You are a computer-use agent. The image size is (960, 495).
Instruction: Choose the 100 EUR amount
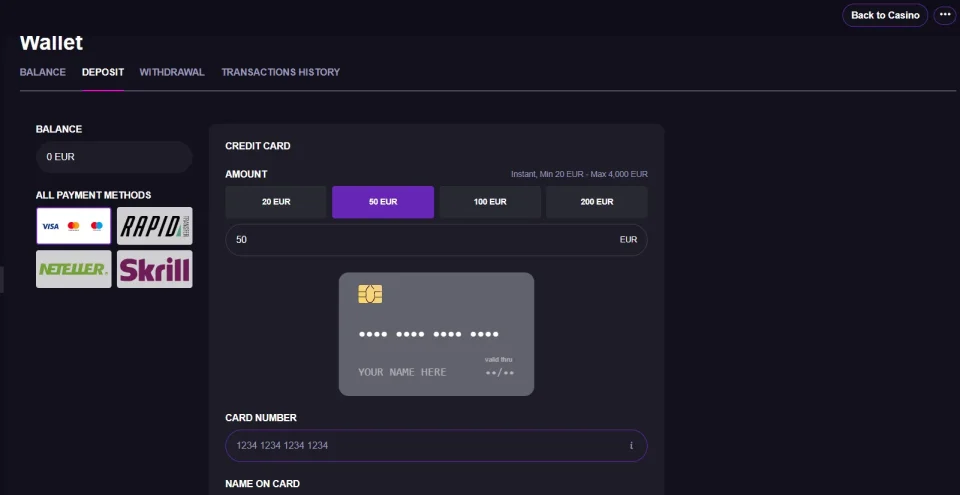pyautogui.click(x=490, y=202)
